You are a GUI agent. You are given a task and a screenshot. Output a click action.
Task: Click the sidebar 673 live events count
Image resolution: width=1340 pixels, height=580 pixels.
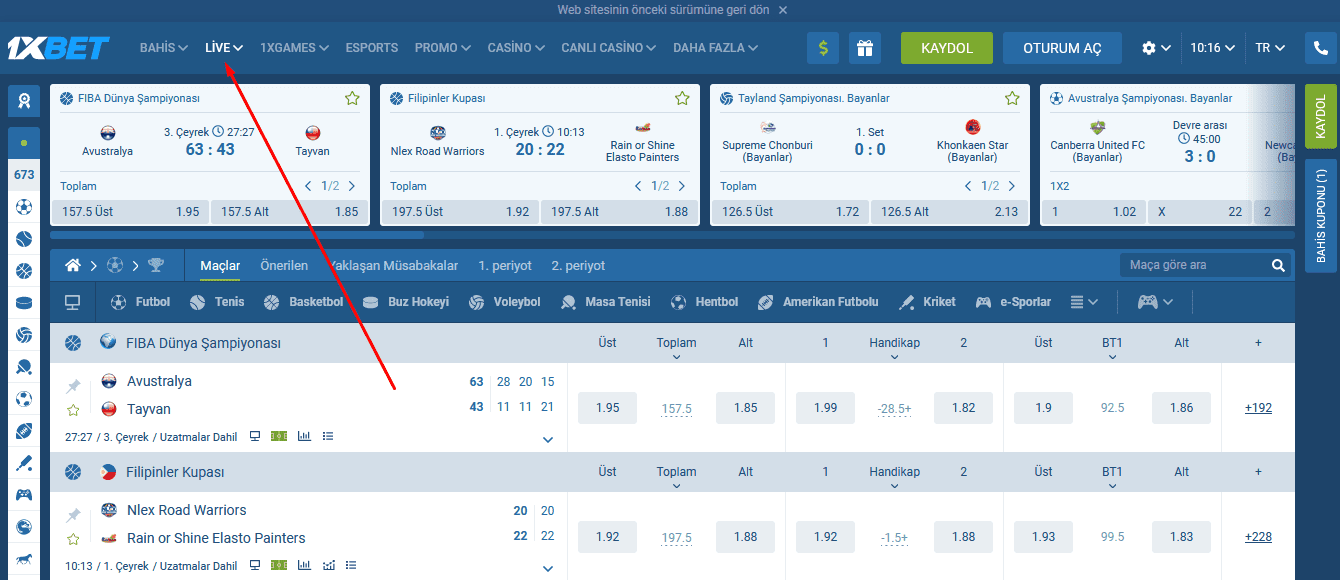(24, 175)
